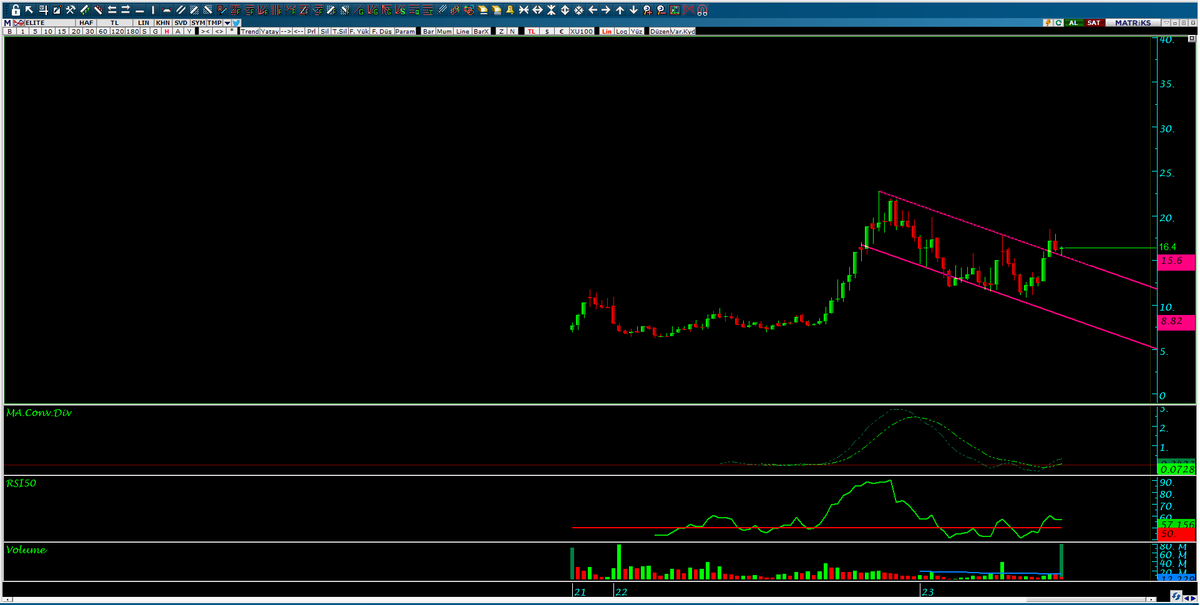Click the RSI50 indicator label
Image resolution: width=1200 pixels, height=605 pixels.
coord(23,482)
